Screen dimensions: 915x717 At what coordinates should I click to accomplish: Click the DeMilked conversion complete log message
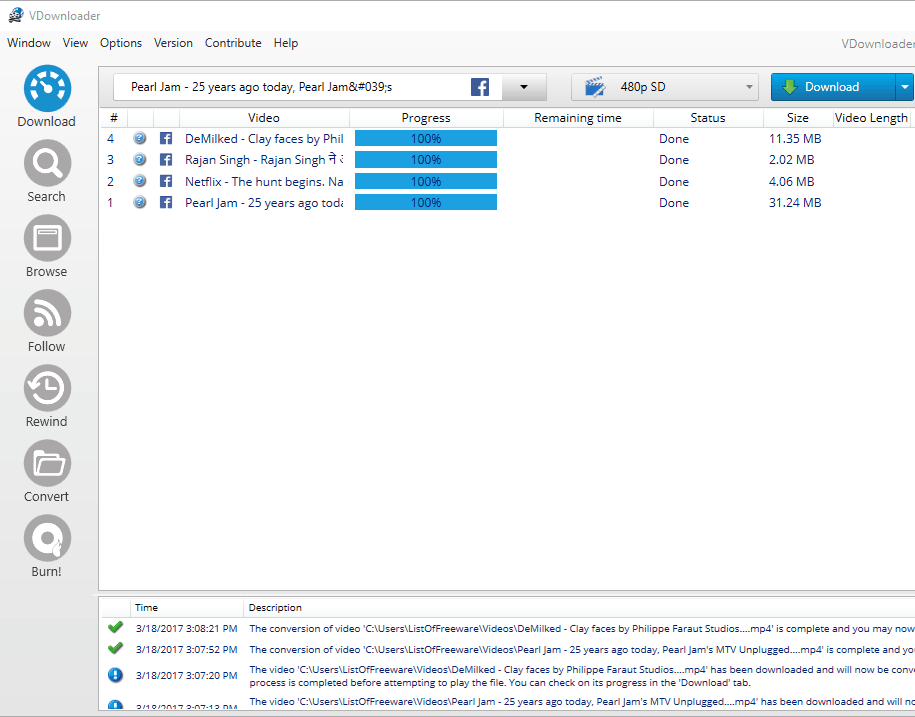pos(581,629)
